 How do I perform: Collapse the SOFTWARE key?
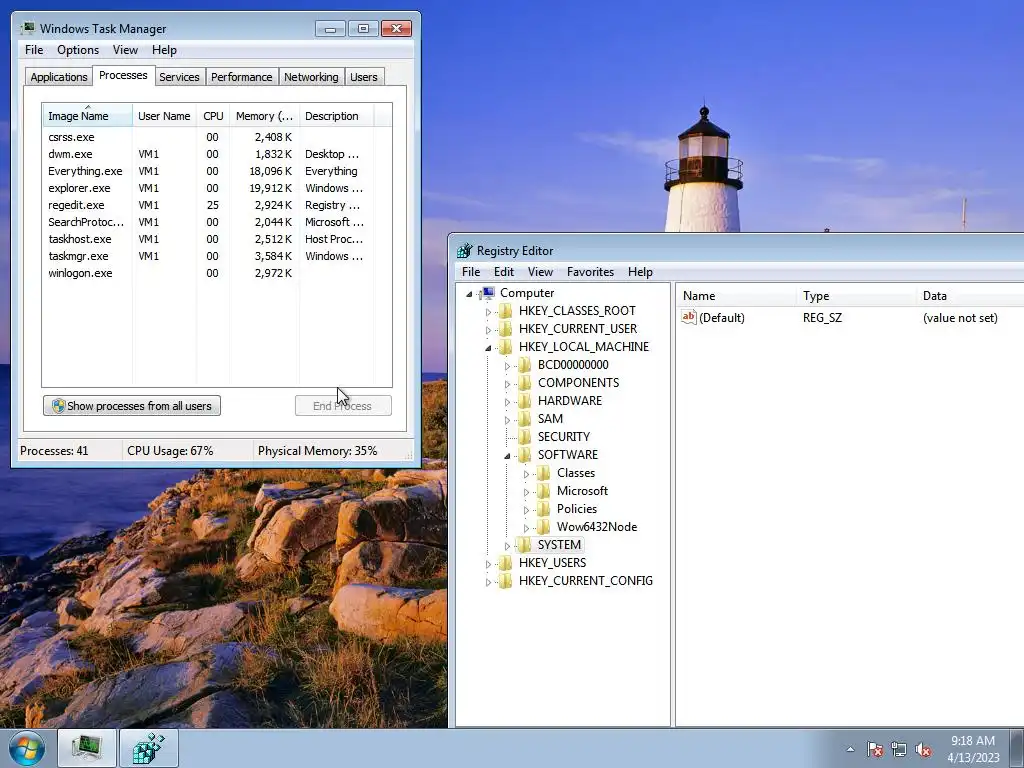(x=507, y=456)
